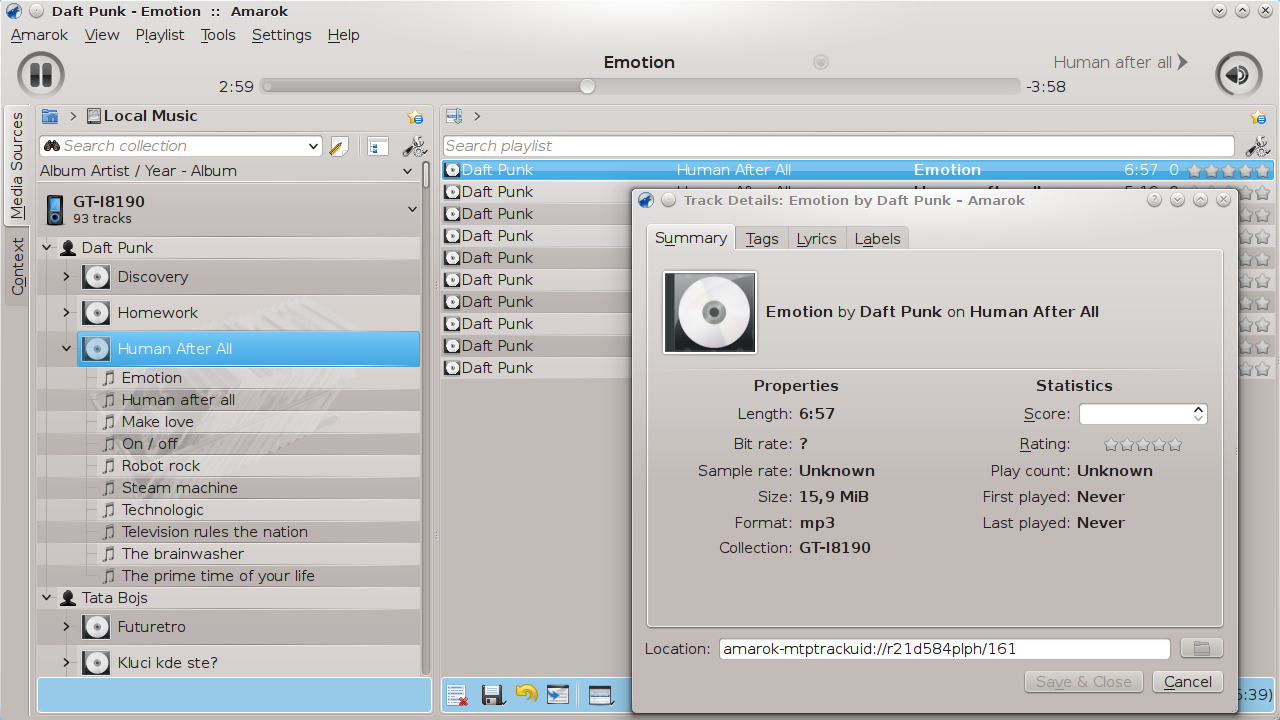
Task: Open collection browser bookmarks star icon
Action: (x=415, y=117)
